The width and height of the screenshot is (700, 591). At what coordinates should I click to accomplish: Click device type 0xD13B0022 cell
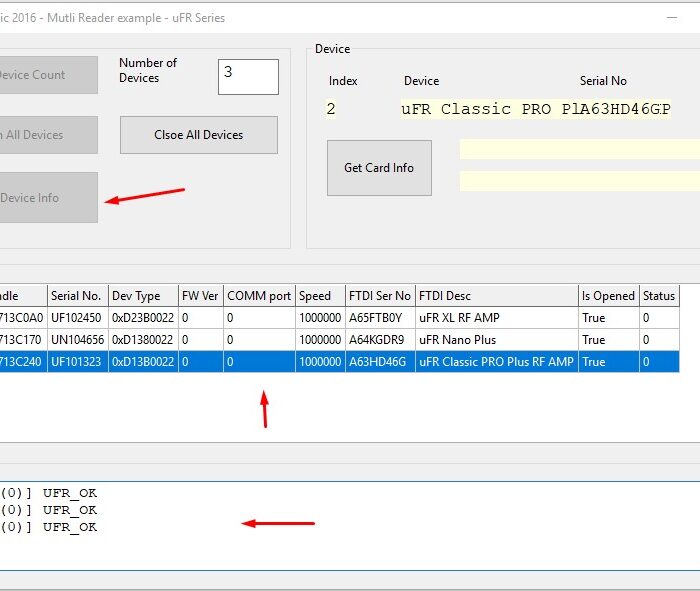coord(143,362)
